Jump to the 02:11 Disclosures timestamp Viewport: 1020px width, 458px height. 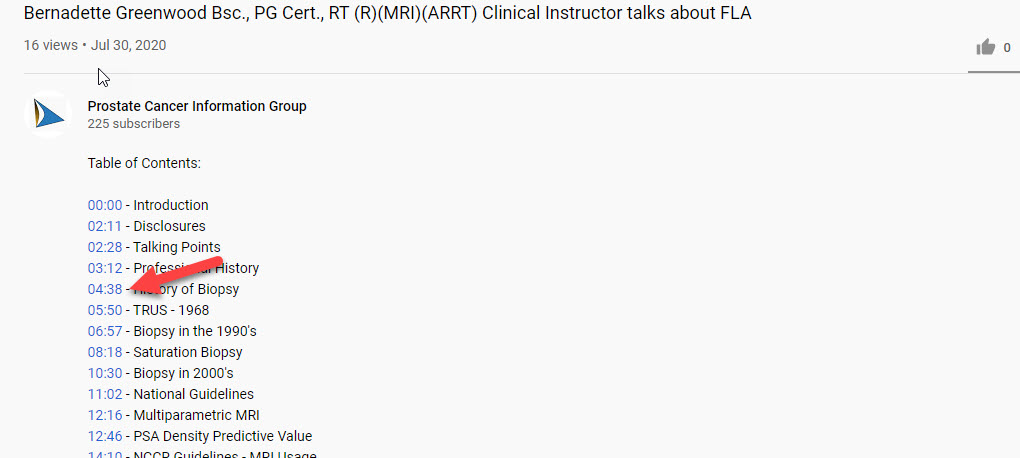click(x=105, y=226)
